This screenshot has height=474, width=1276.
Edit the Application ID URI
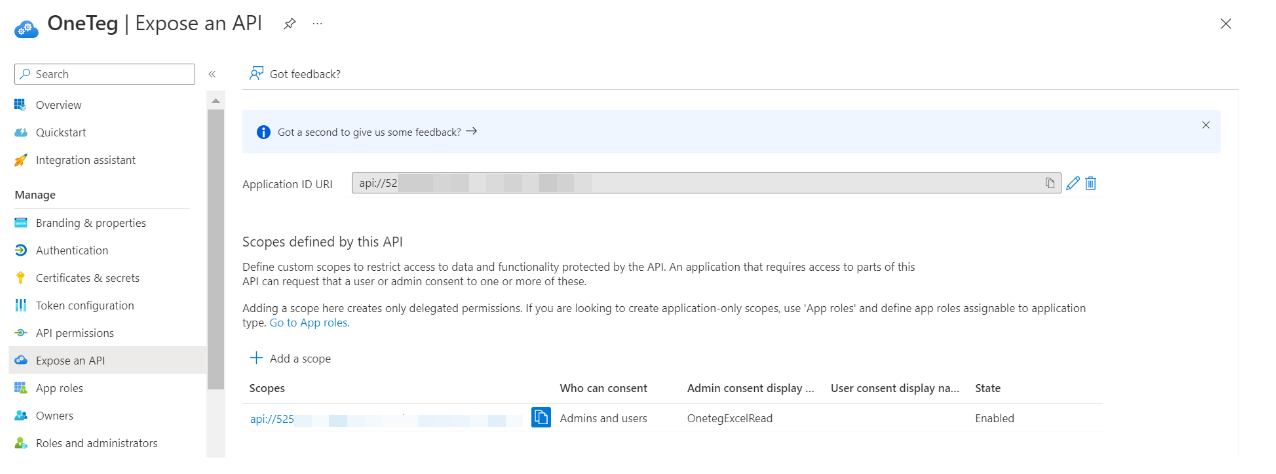(x=1073, y=183)
